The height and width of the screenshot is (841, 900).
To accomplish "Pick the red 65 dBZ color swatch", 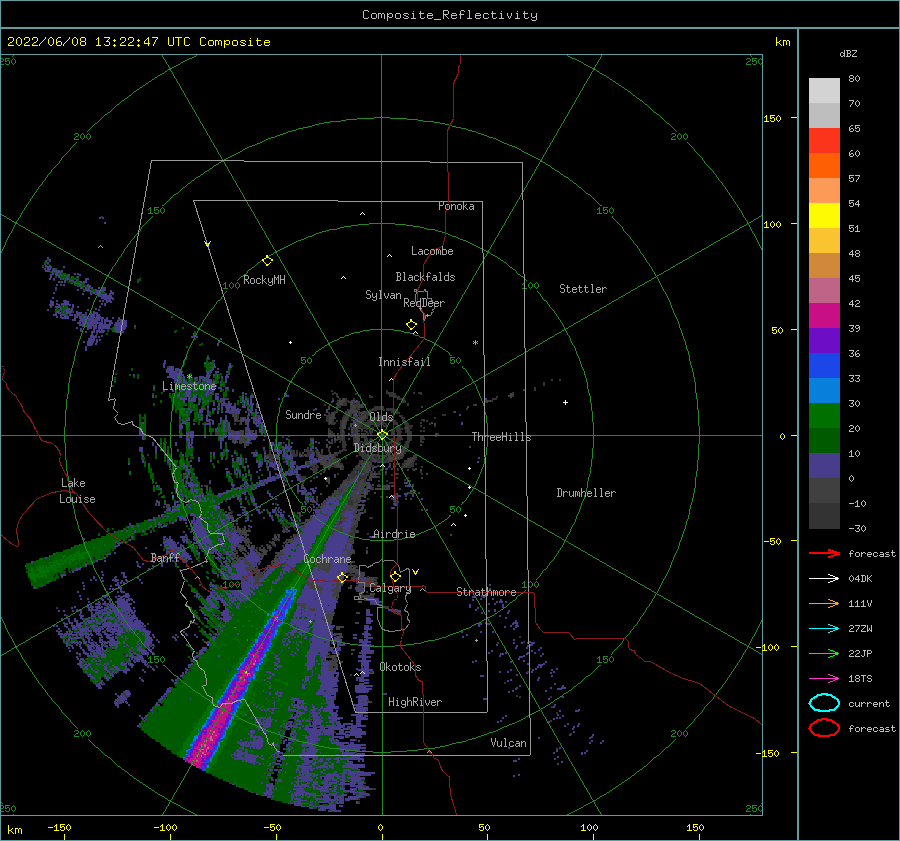I will click(x=824, y=141).
